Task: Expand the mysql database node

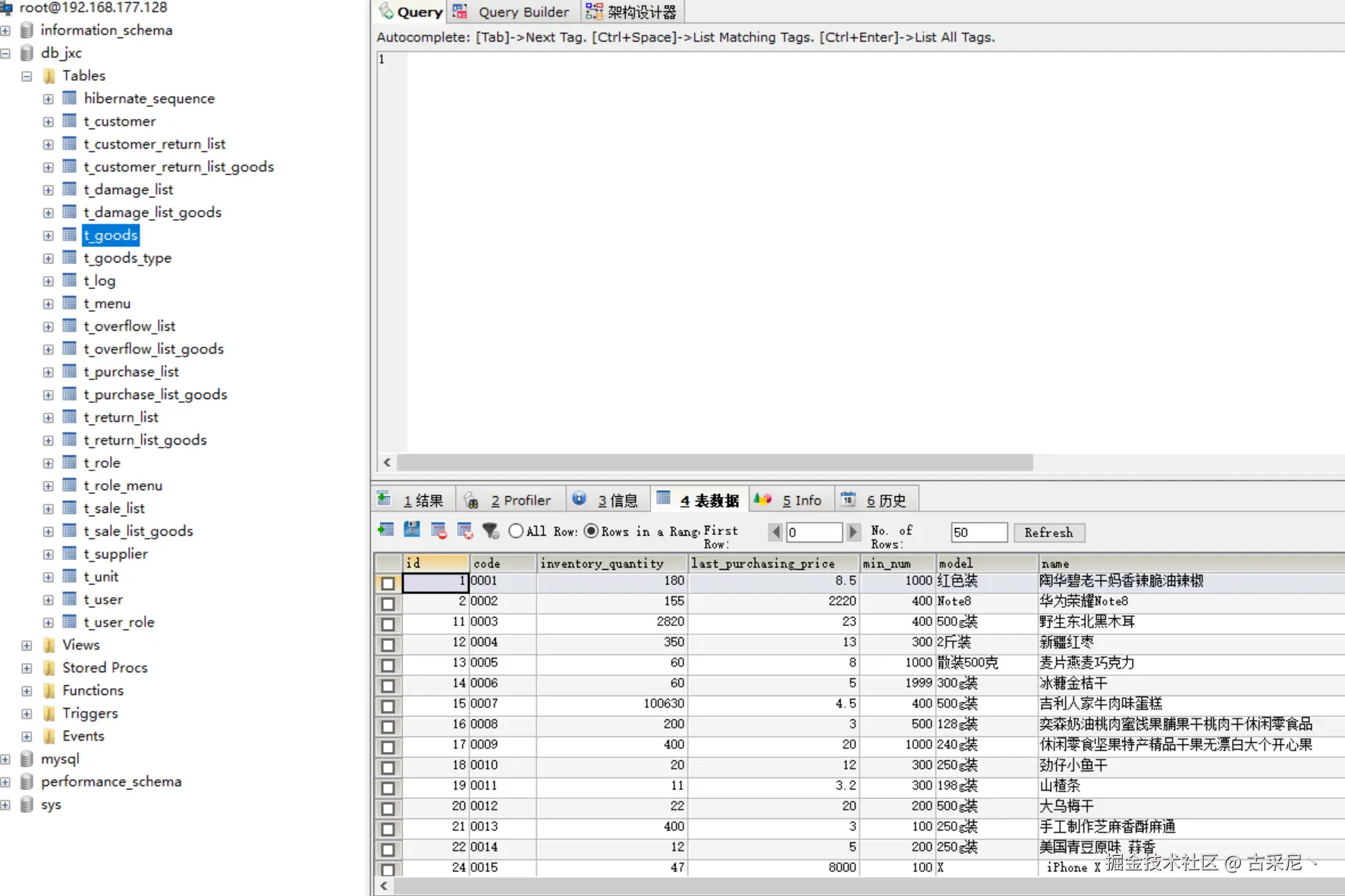Action: tap(5, 759)
